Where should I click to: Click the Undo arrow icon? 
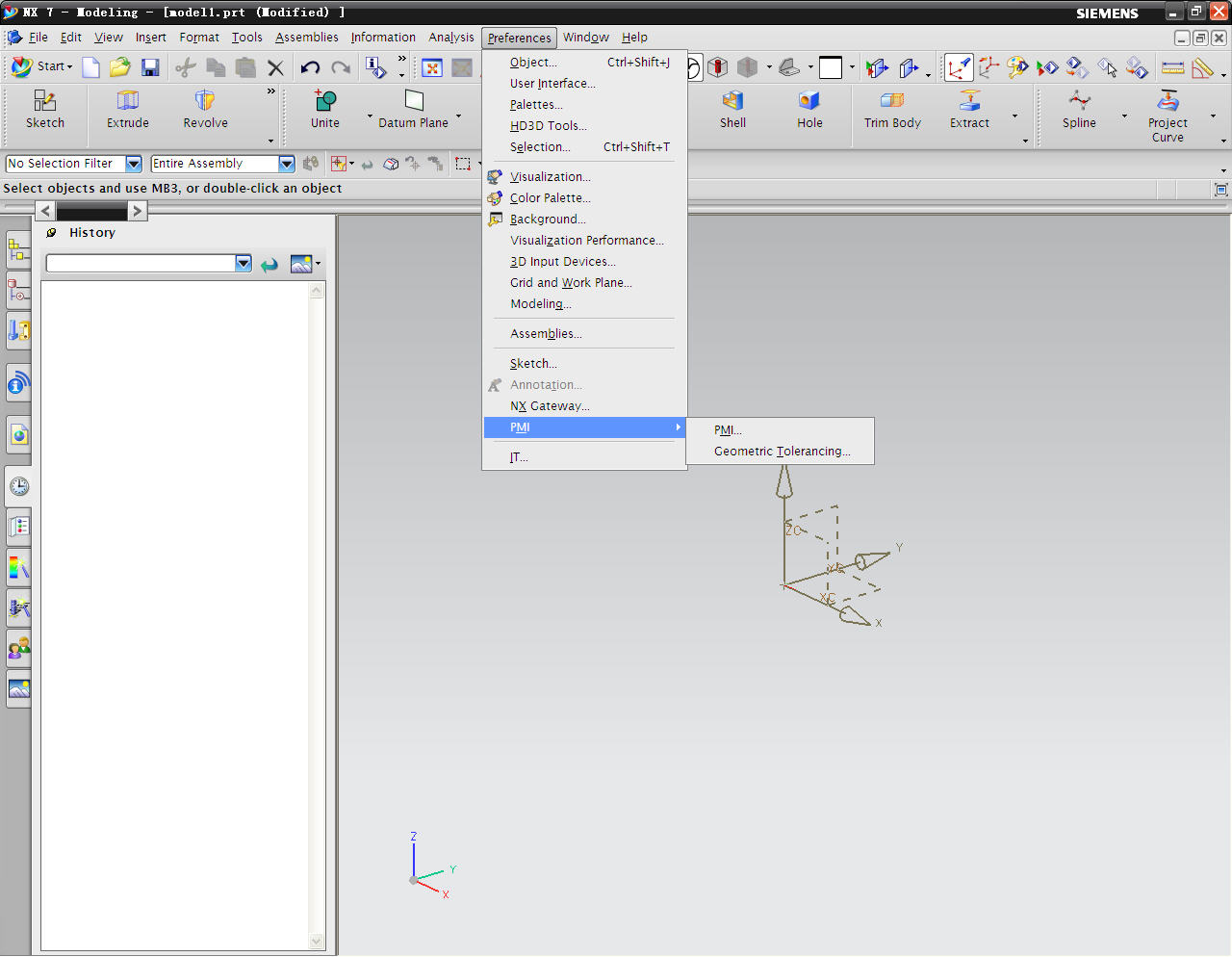(x=310, y=67)
